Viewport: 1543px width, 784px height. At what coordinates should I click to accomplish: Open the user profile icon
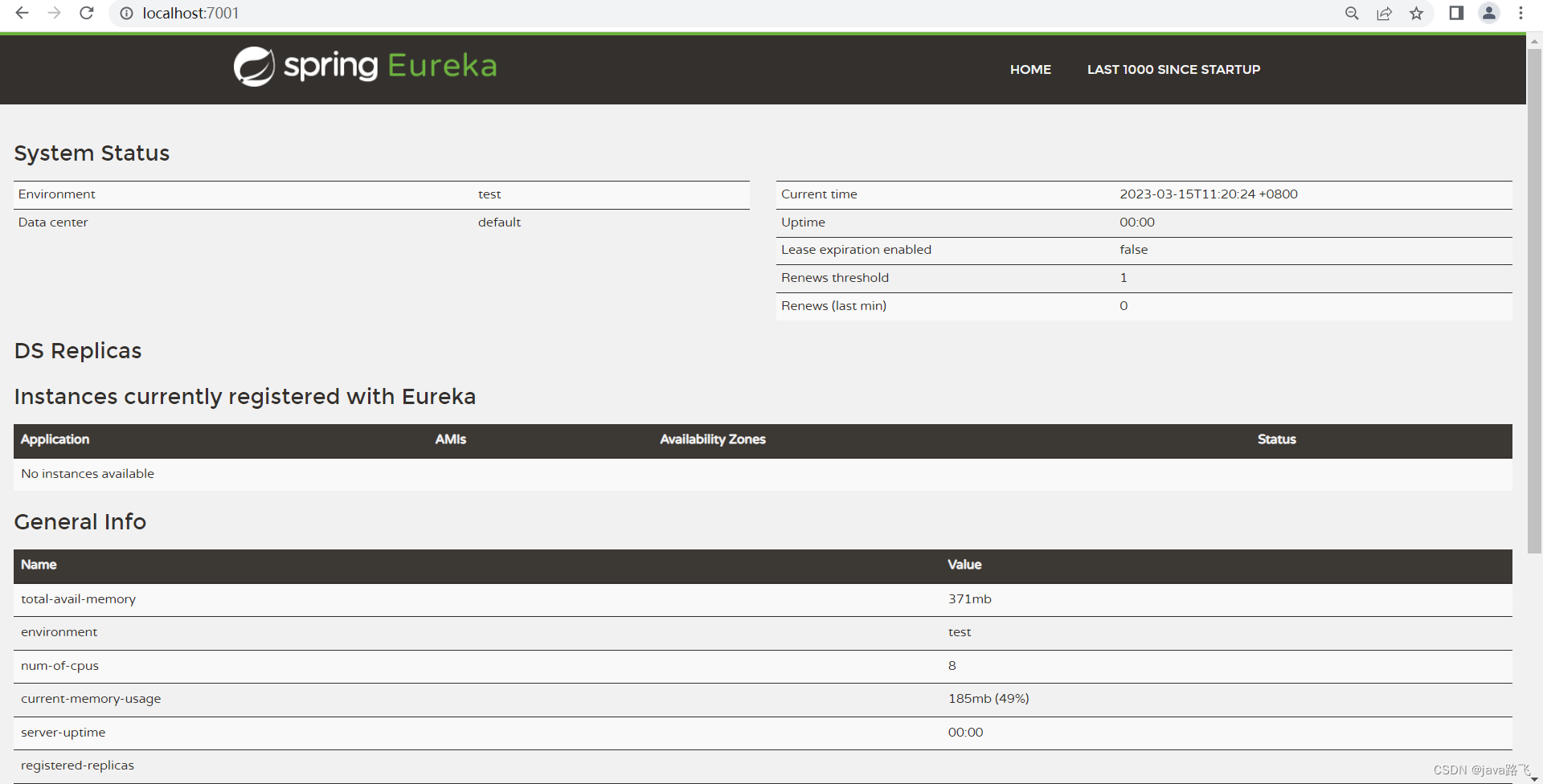tap(1488, 13)
